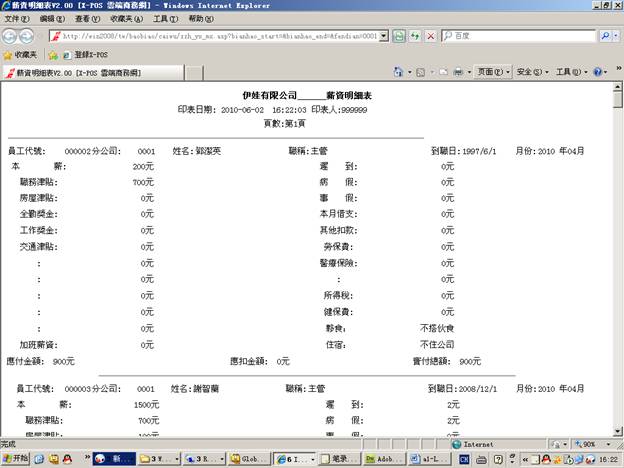Click the 登錄X-POS favorites link

[90, 54]
